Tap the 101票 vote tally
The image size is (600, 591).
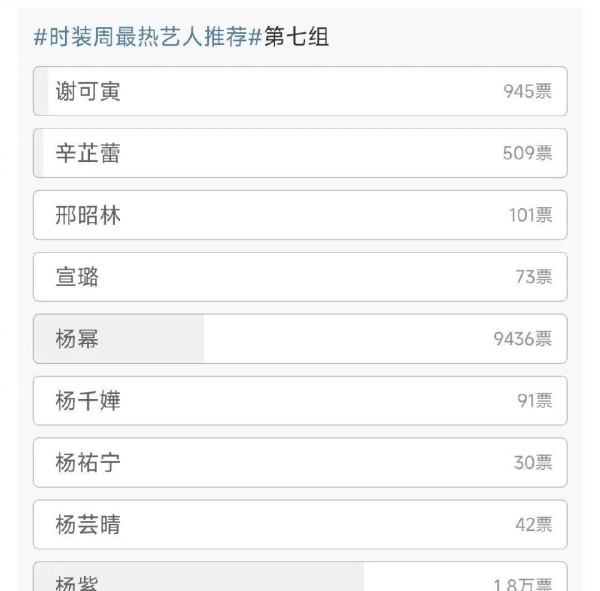point(530,216)
